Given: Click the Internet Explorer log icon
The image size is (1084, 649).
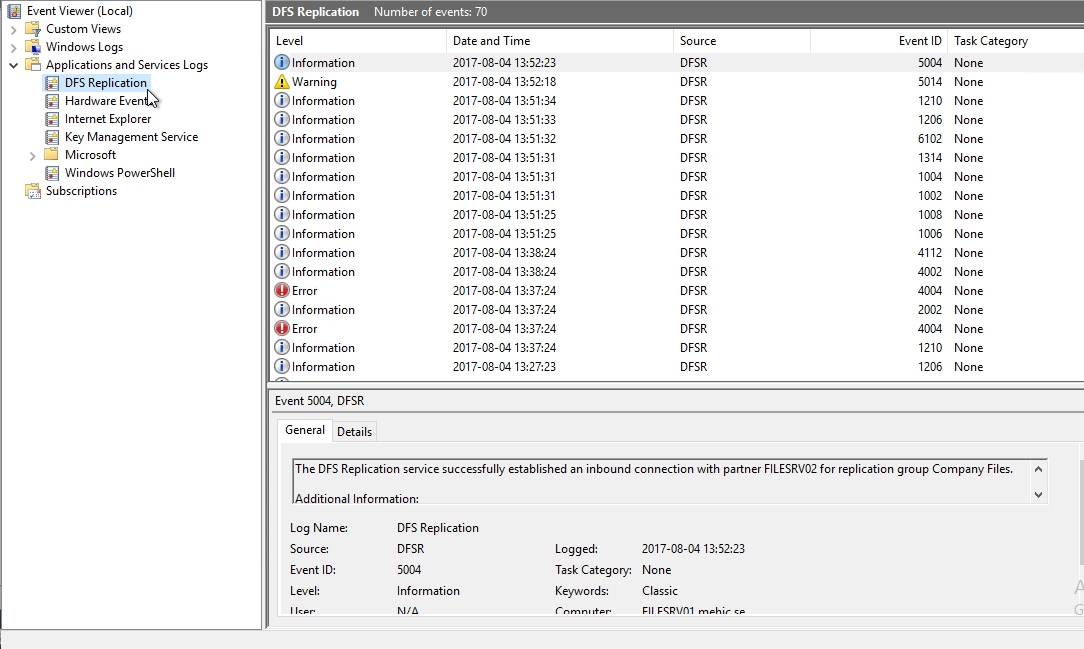Looking at the screenshot, I should [52, 119].
